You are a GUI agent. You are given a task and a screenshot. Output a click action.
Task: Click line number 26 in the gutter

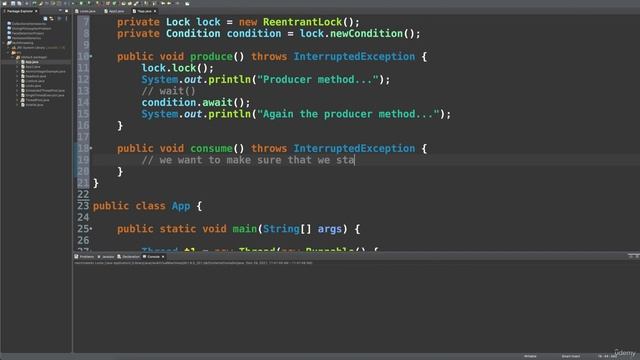coord(83,240)
